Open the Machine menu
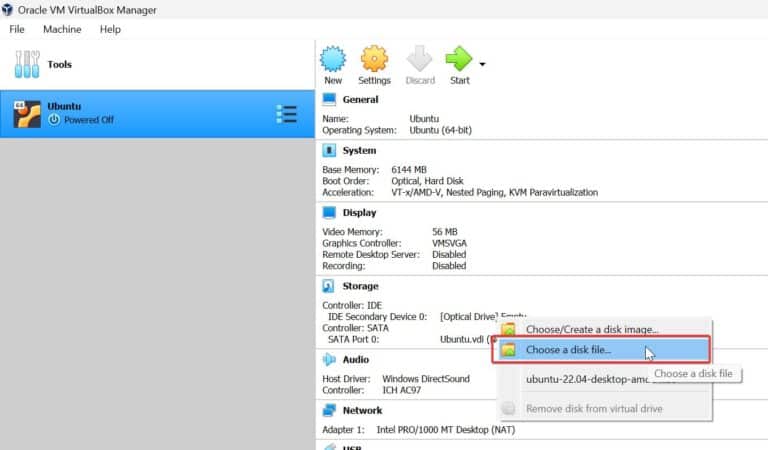 pyautogui.click(x=62, y=29)
